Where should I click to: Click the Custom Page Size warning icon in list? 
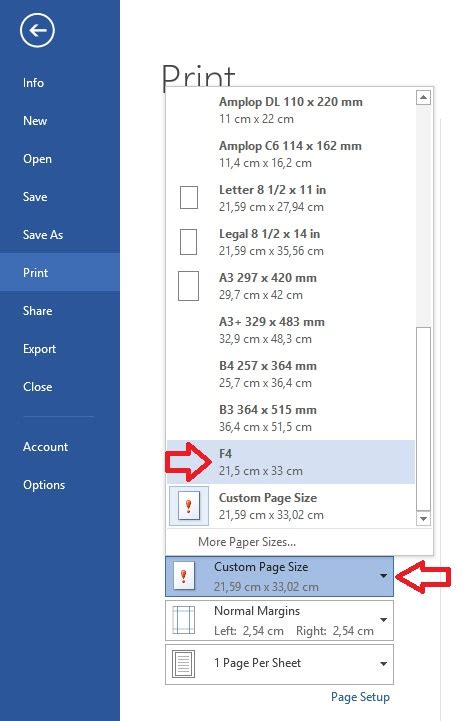click(x=189, y=506)
